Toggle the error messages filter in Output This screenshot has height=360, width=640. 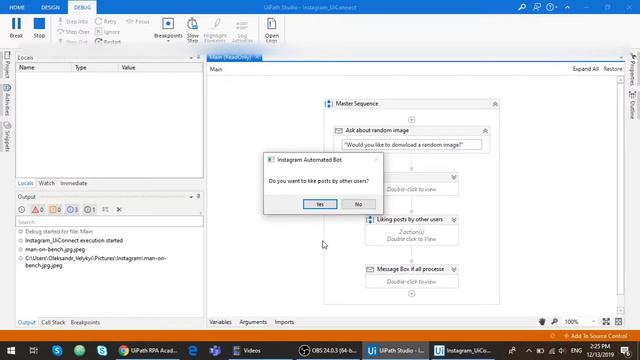tap(38, 209)
